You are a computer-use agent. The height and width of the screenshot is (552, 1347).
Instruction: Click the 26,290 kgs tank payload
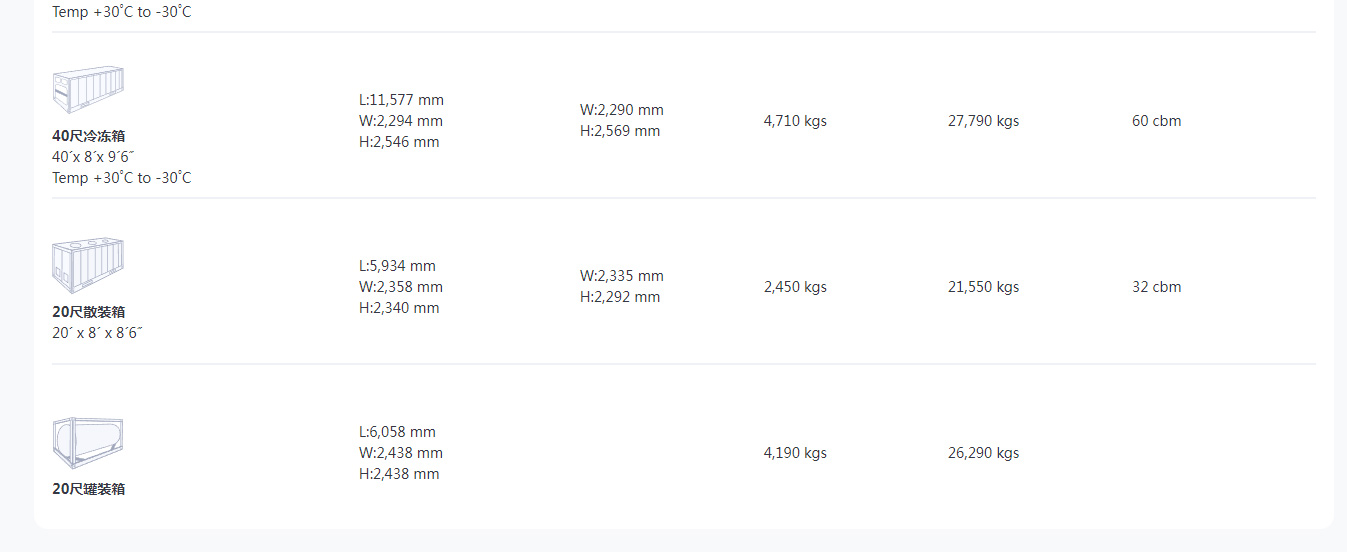[983, 453]
